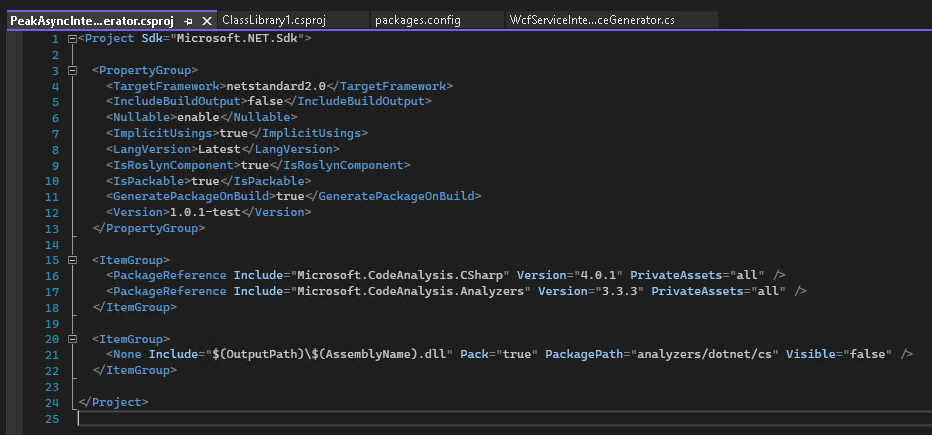Click the LangVersion Latest value
This screenshot has width=932, height=435.
coord(219,149)
